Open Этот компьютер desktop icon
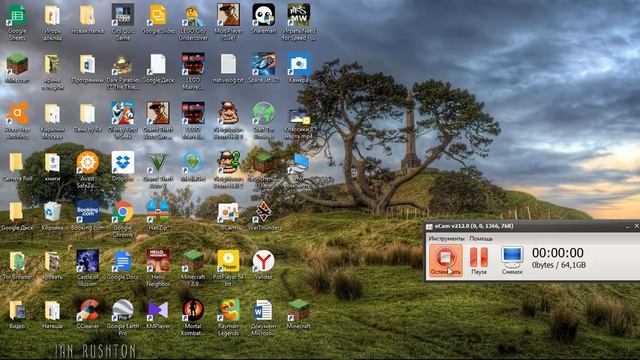This screenshot has height=360, width=640. 298,171
